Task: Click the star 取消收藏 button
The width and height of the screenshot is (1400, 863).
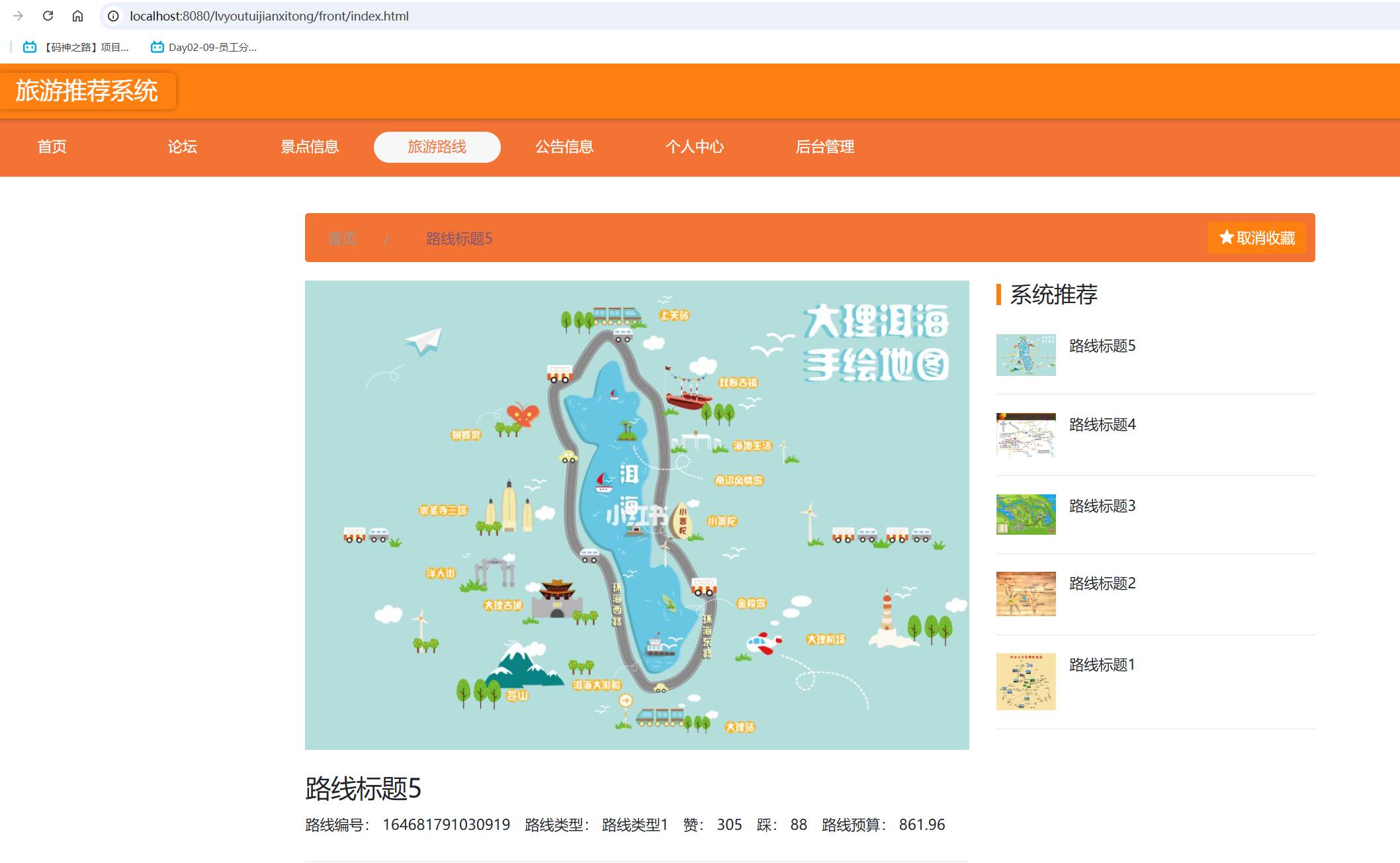Action: 1256,238
